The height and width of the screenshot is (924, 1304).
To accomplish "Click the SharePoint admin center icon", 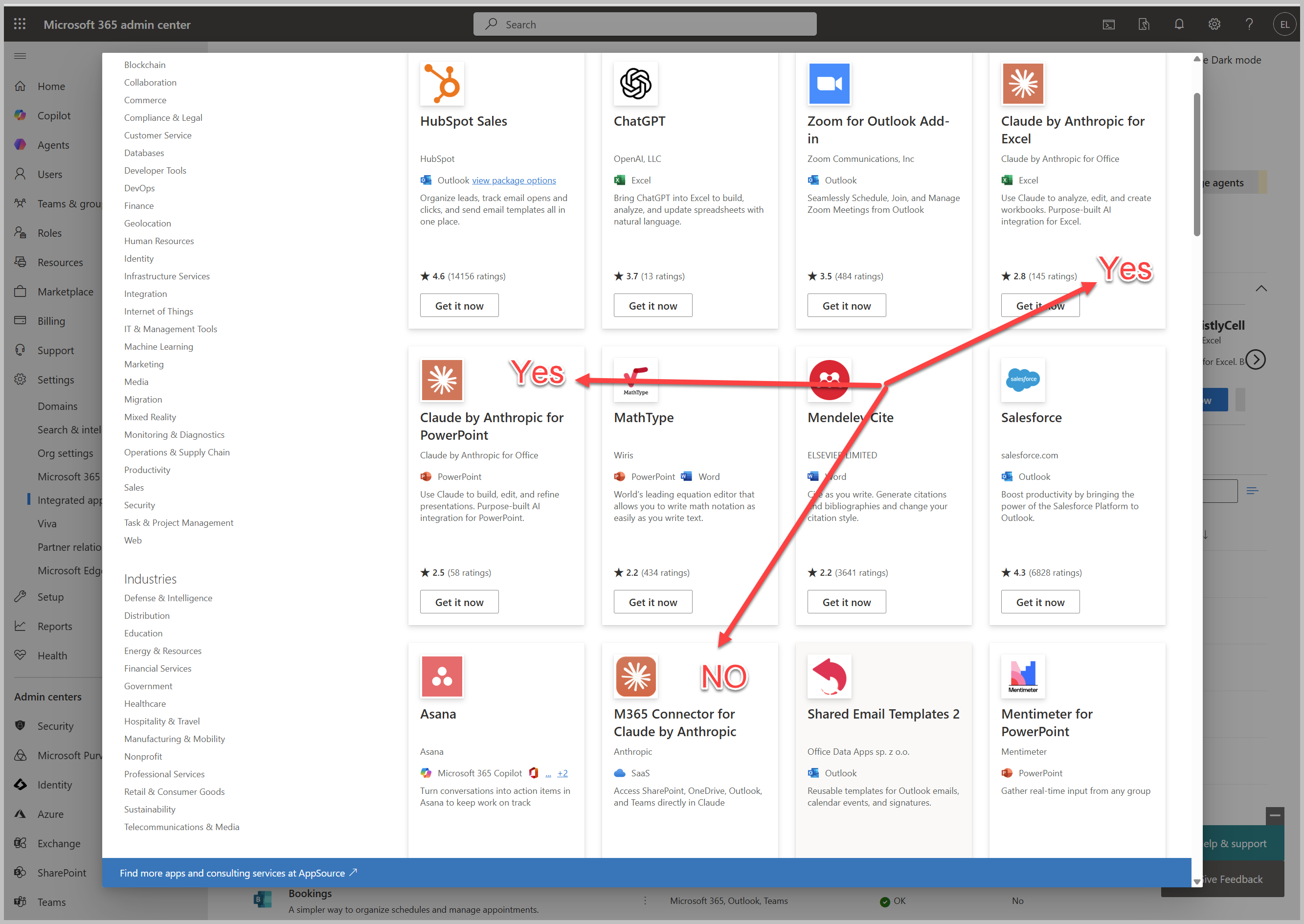I will click(21, 872).
